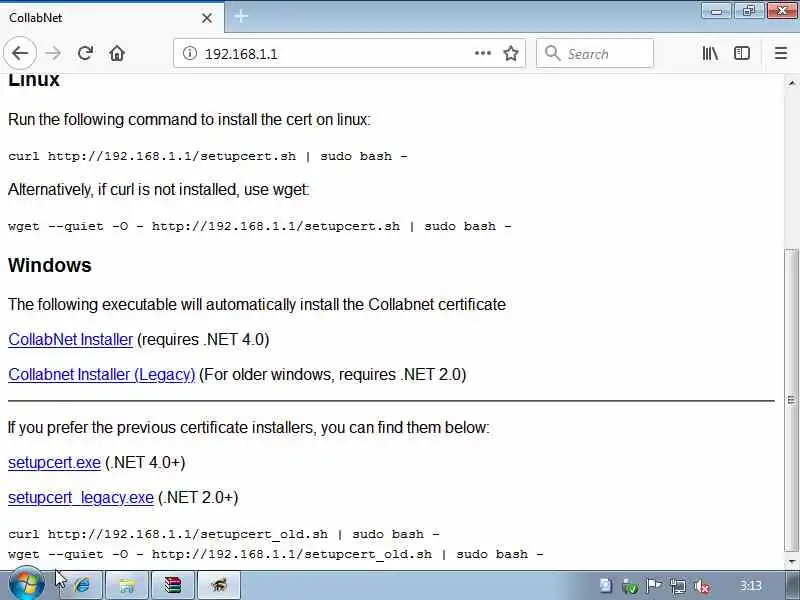This screenshot has width=800, height=600.
Task: Restore down the Firefox window
Action: click(749, 11)
